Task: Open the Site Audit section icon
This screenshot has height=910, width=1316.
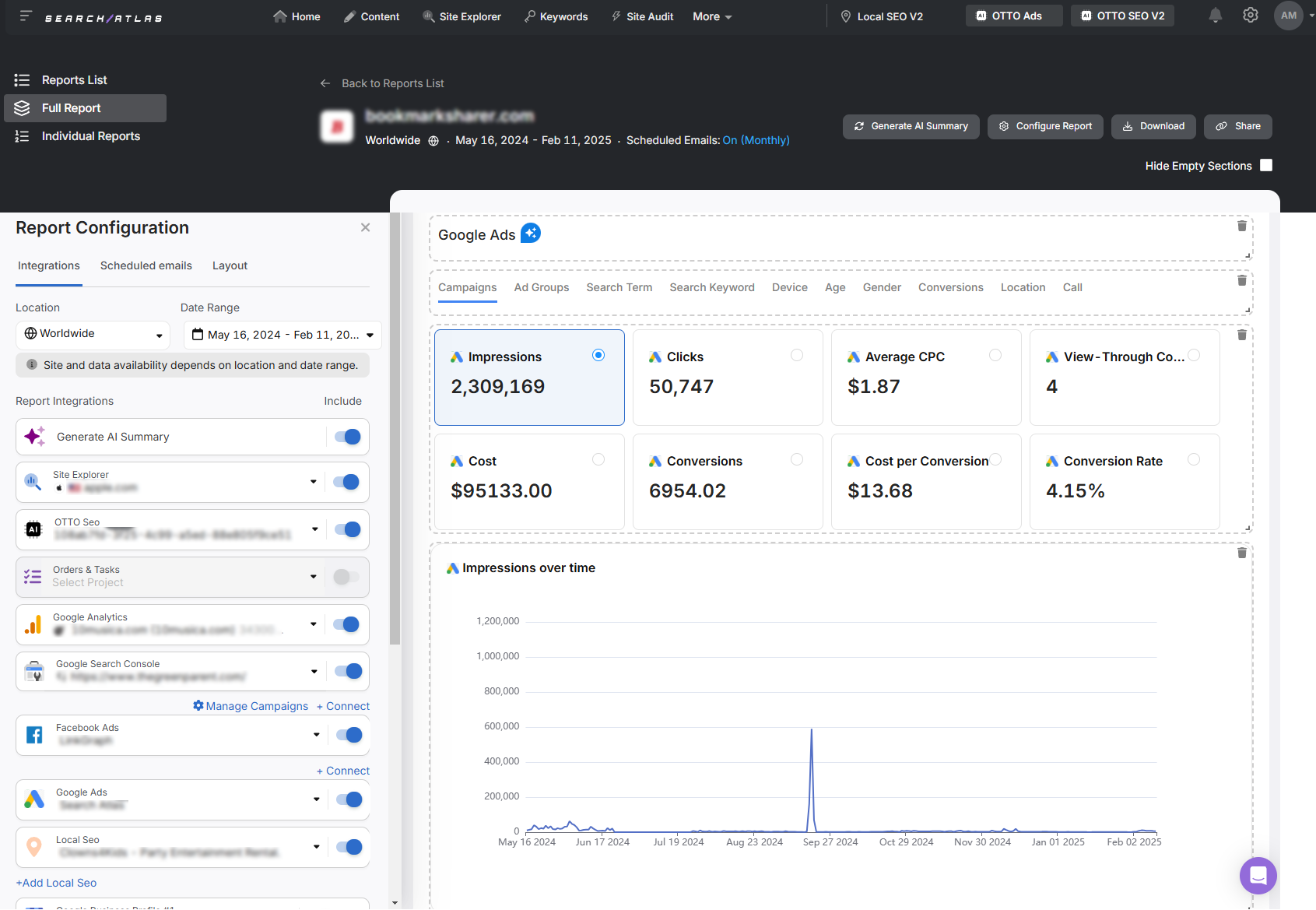Action: pyautogui.click(x=617, y=16)
